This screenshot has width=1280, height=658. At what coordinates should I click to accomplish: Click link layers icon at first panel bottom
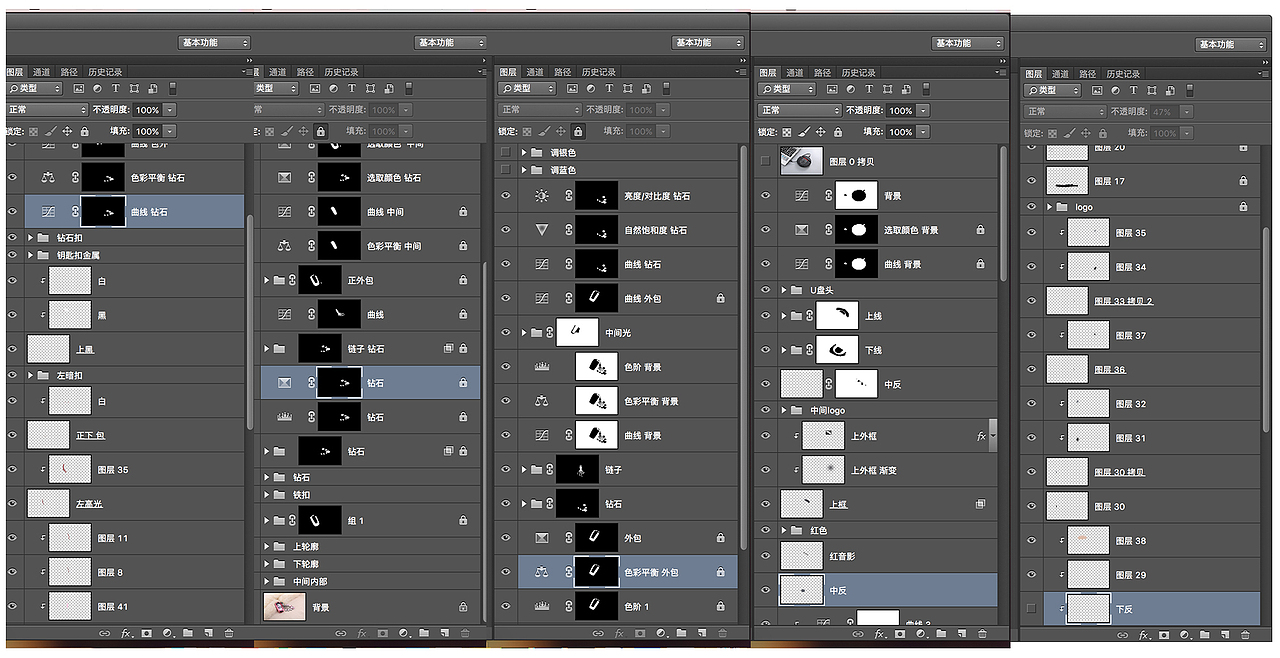coord(106,633)
